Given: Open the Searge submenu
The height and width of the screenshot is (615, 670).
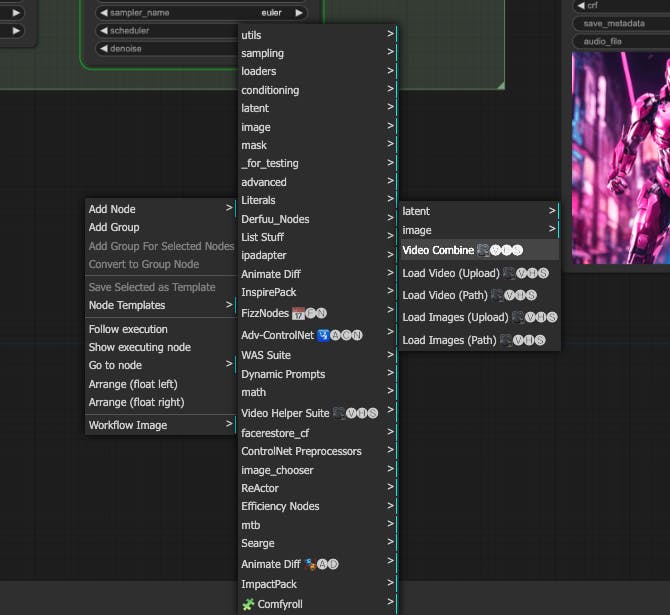Looking at the screenshot, I should (x=317, y=543).
